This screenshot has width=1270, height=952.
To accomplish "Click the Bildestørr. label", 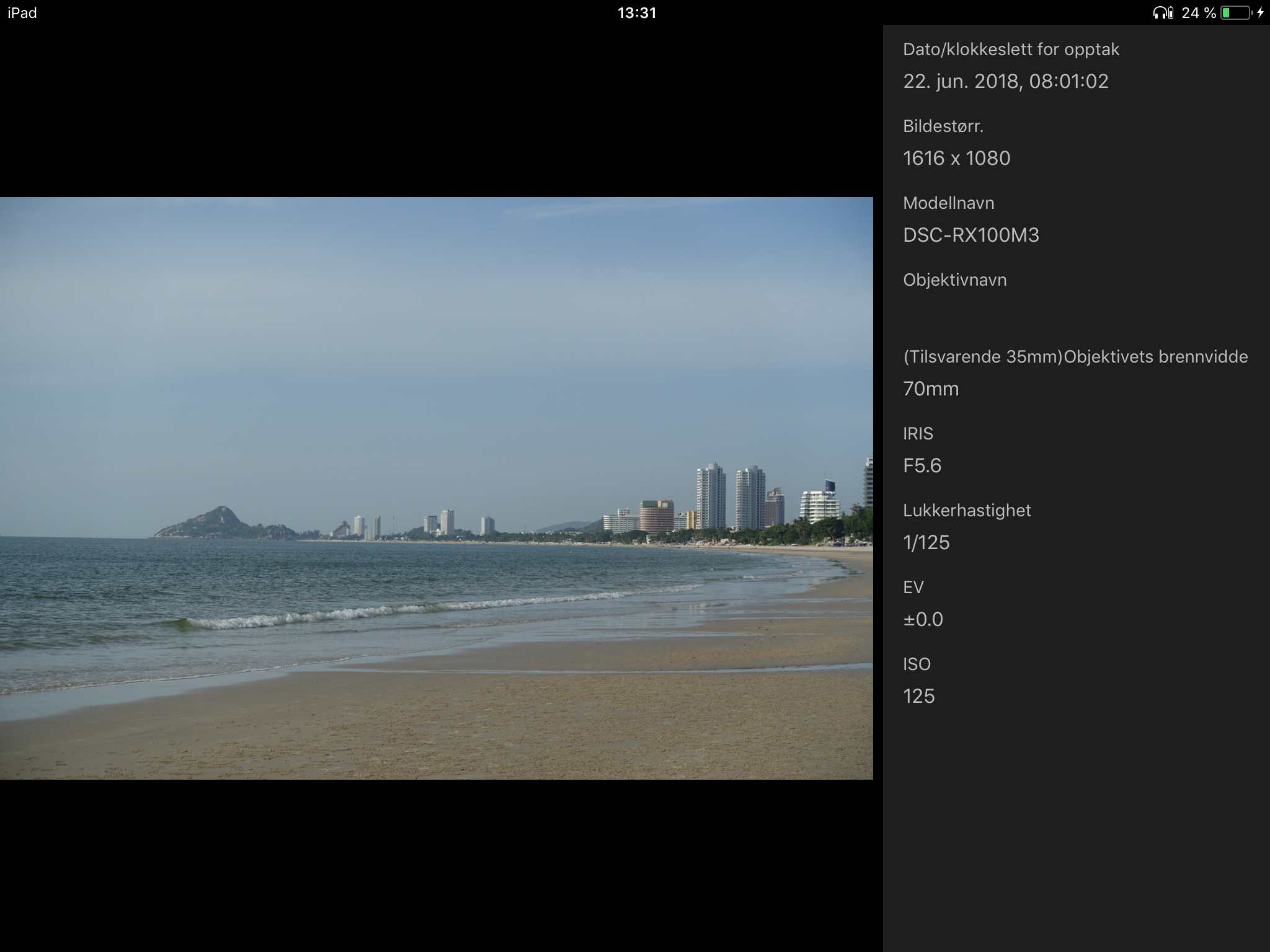I will 943,126.
